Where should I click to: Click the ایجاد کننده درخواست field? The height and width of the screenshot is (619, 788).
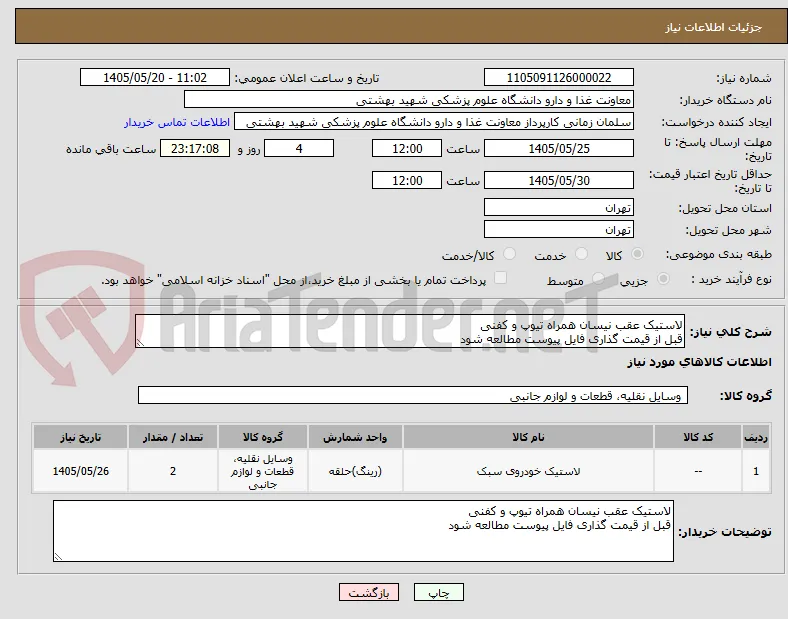[x=434, y=122]
